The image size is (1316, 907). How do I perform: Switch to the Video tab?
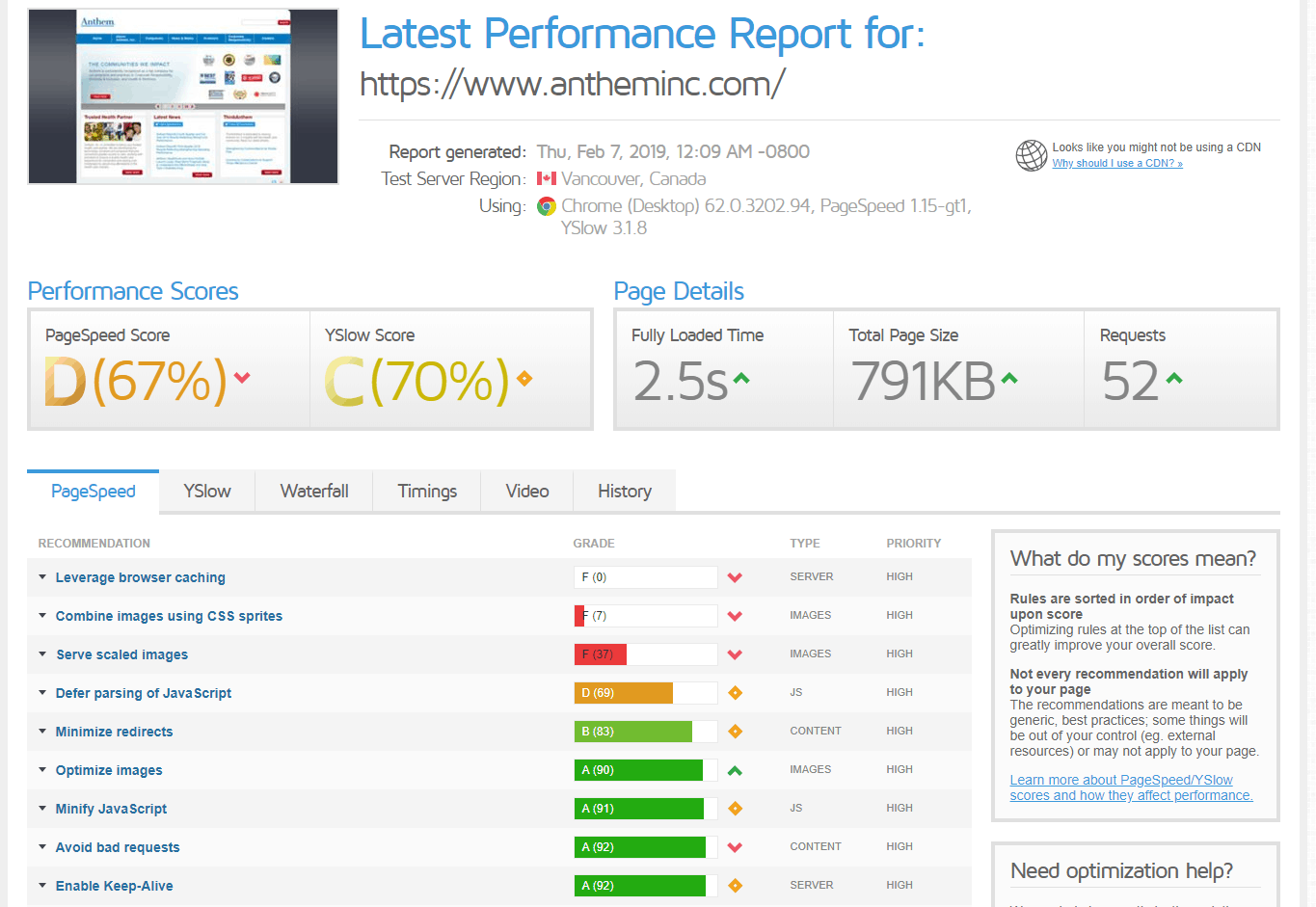pyautogui.click(x=527, y=491)
